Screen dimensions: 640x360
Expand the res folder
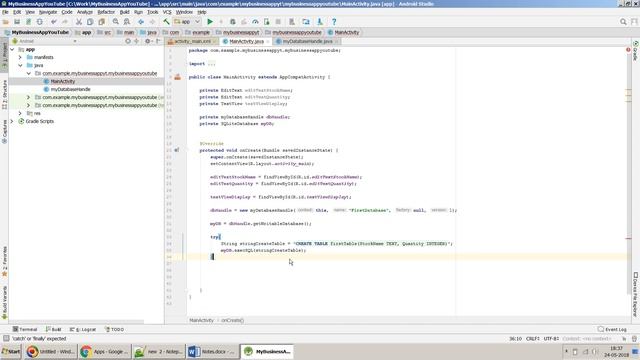coord(20,113)
